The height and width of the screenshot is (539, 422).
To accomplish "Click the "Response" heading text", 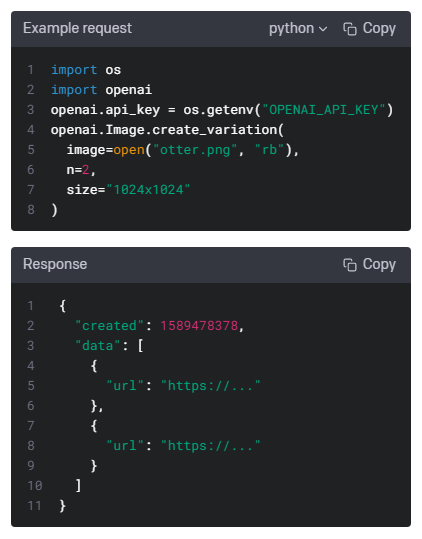I will point(55,264).
